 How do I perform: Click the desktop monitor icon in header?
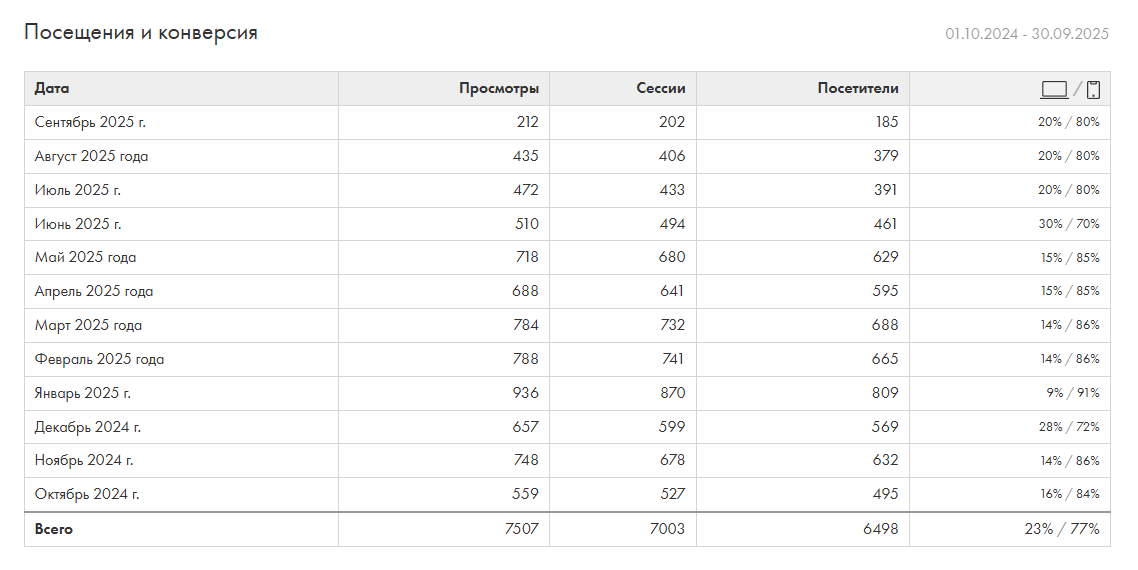[x=1054, y=89]
